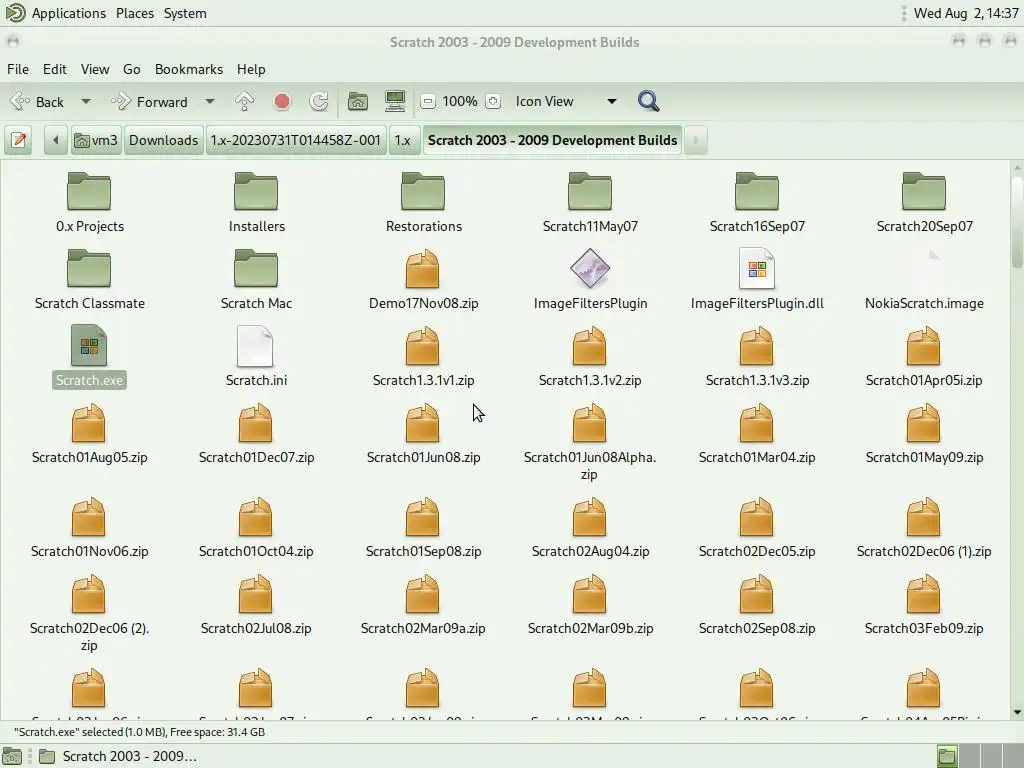Select Scratch02Mar09a.zip archive
The width and height of the screenshot is (1024, 768).
pyautogui.click(x=423, y=605)
